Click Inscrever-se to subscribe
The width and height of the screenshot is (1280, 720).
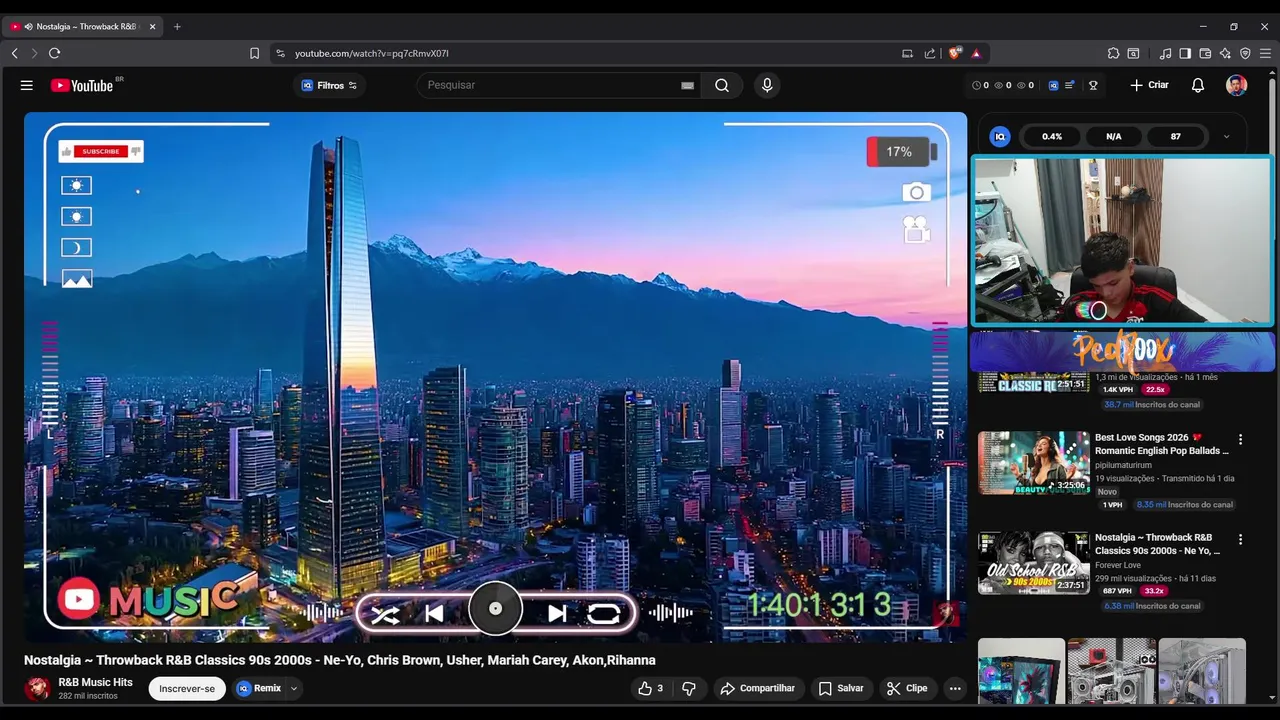pos(187,688)
